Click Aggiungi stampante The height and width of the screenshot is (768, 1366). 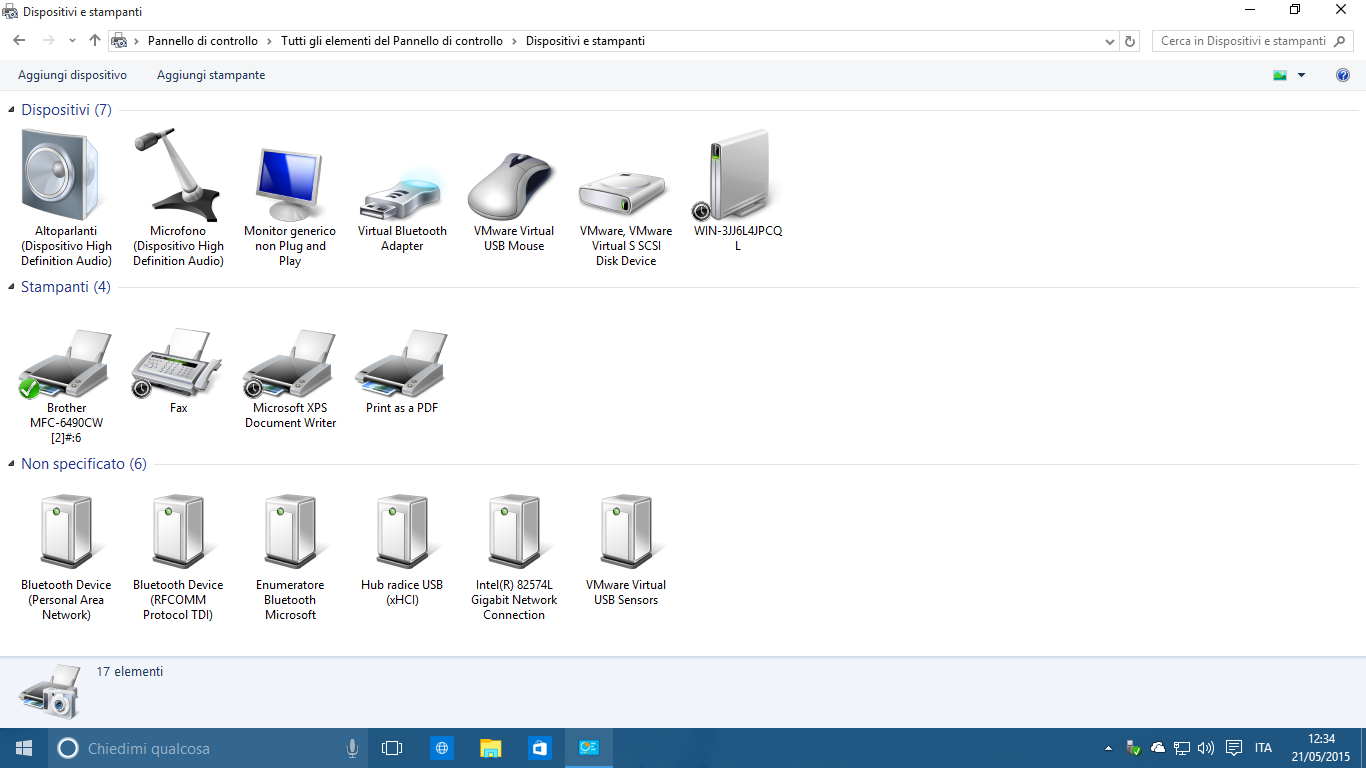coord(211,75)
